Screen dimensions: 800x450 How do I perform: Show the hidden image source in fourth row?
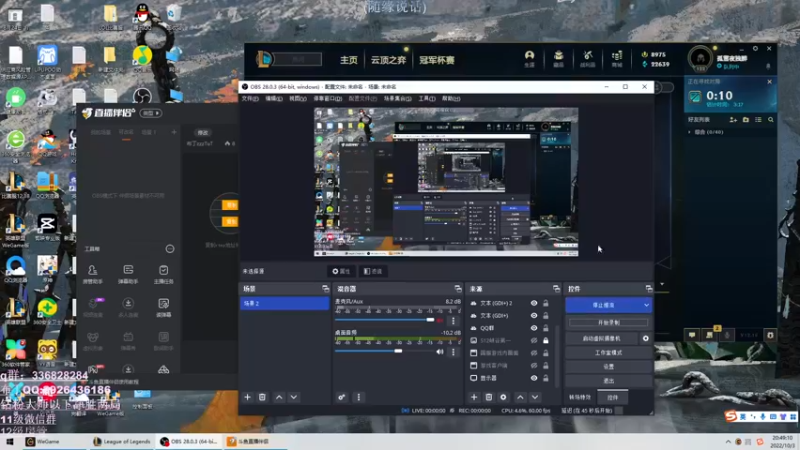click(x=534, y=340)
